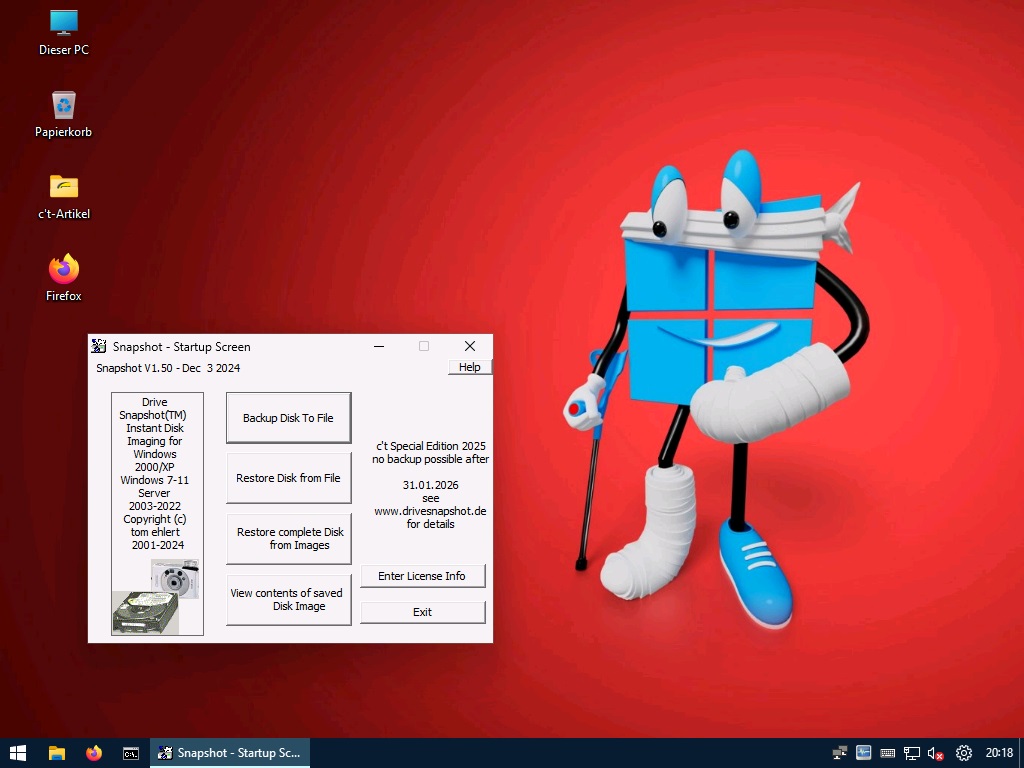The width and height of the screenshot is (1024, 768).
Task: Click the Windows Start button
Action: (18, 753)
